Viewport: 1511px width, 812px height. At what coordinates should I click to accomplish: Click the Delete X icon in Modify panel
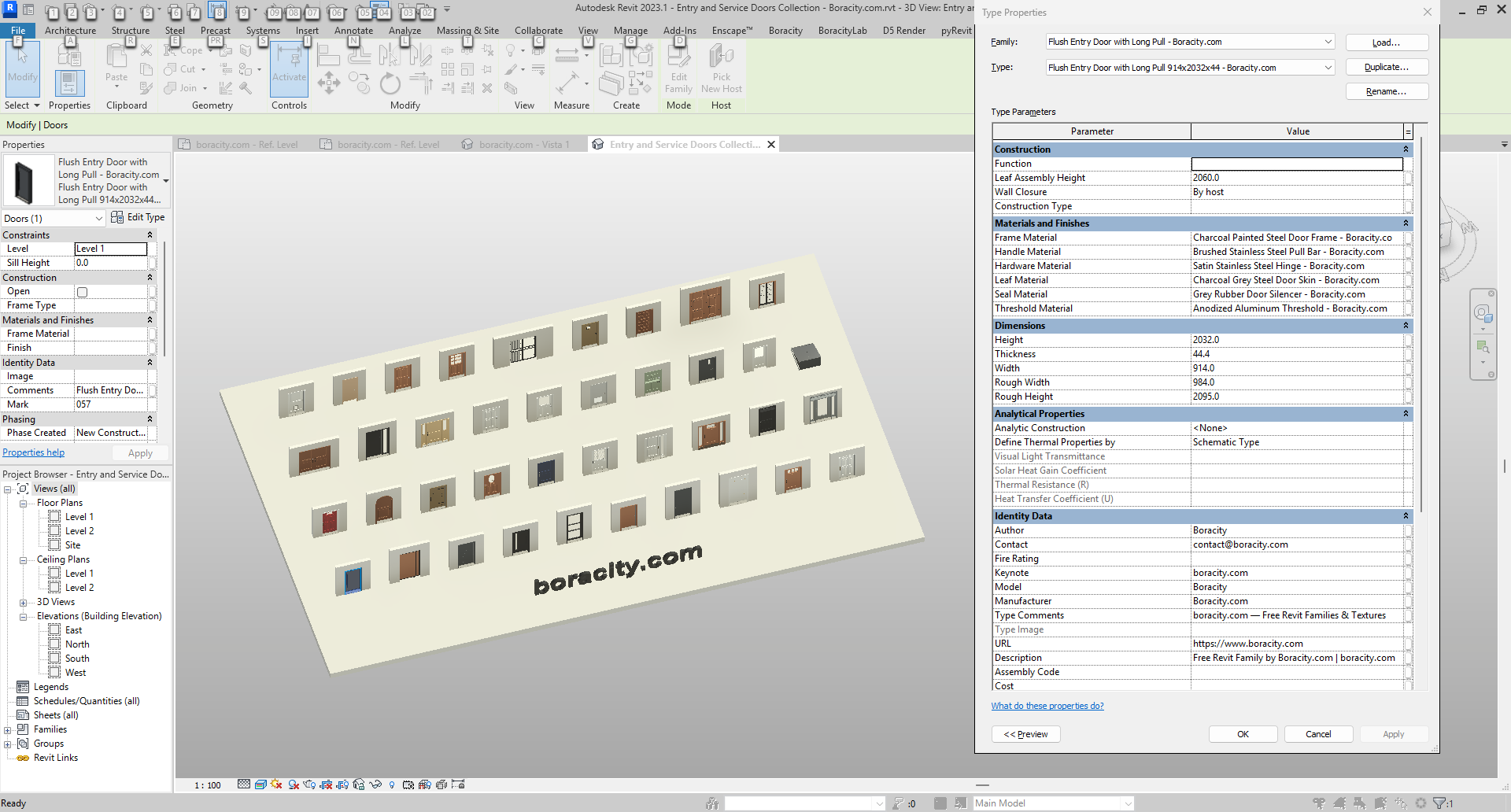[487, 88]
